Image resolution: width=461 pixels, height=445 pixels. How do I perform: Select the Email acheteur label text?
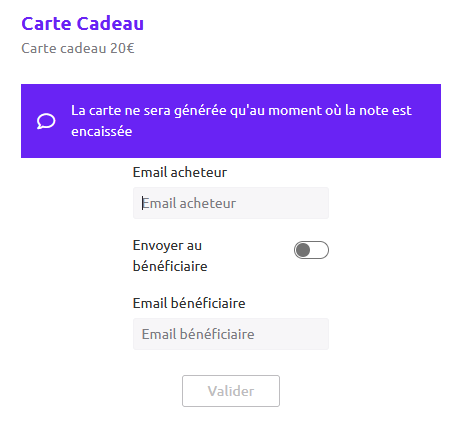click(180, 172)
